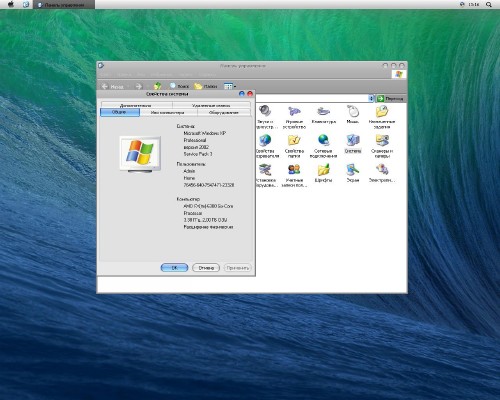500x400 pixels.
Task: Click the 'Microsoft Windows XP' text
Action: 204,133
